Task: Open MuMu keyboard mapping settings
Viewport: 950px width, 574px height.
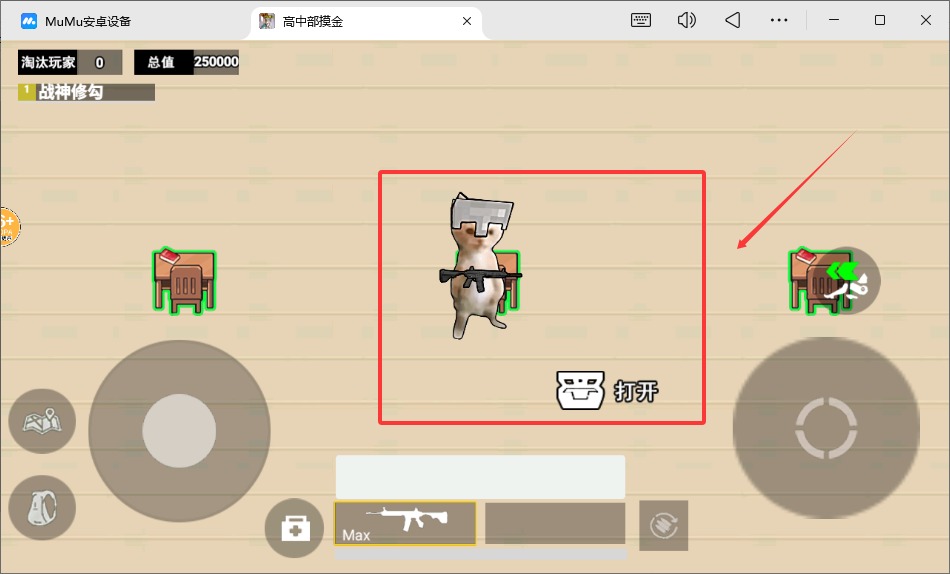Action: 641,20
